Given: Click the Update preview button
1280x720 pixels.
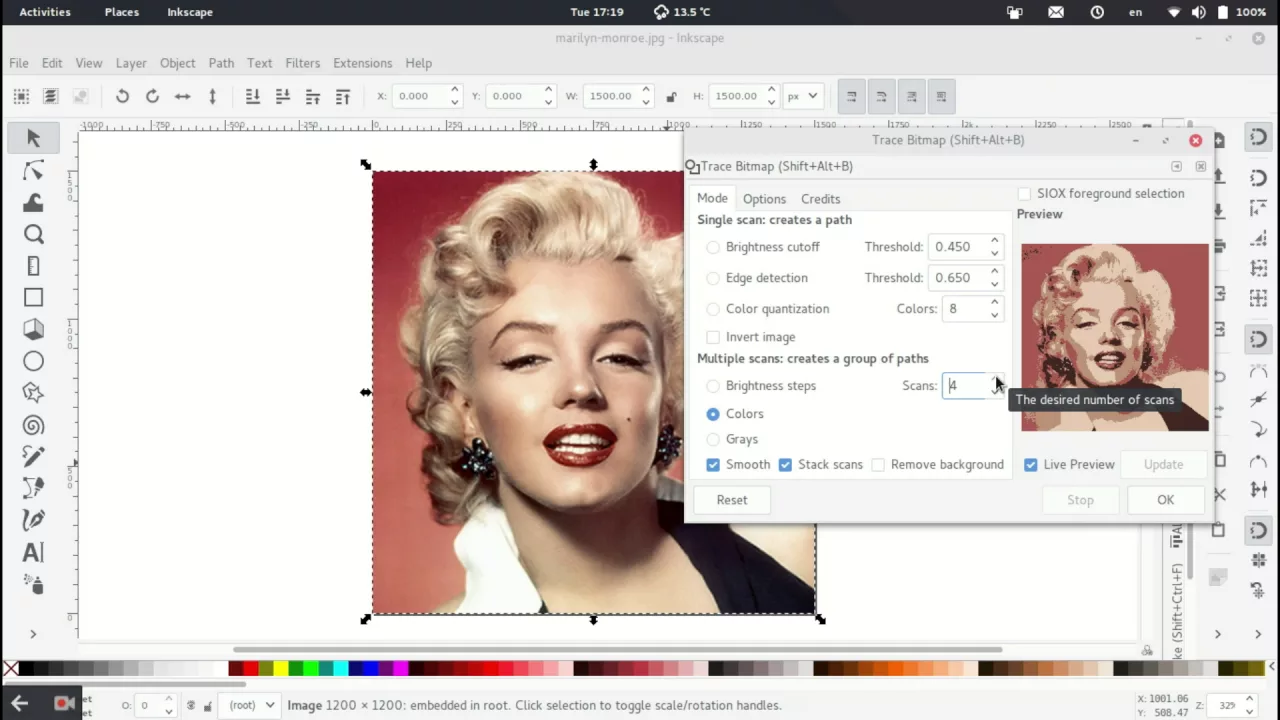Looking at the screenshot, I should tap(1163, 465).
